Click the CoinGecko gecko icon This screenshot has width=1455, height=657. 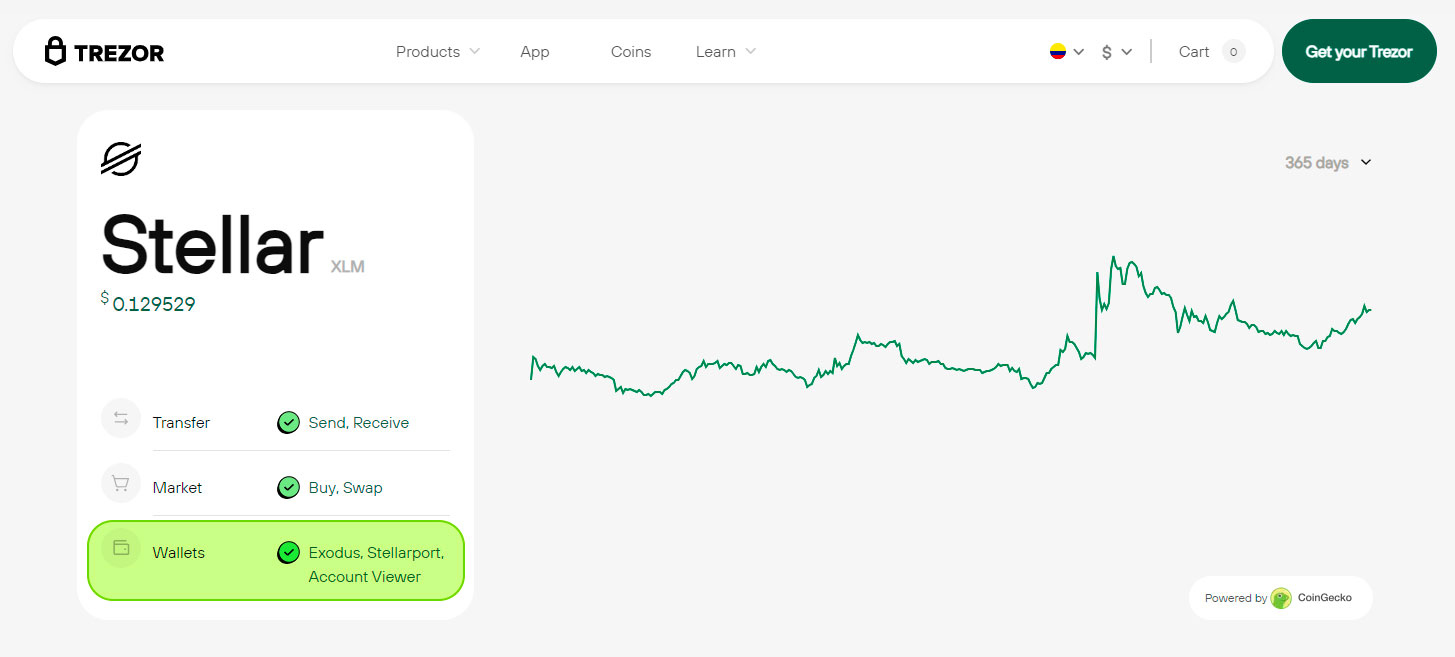tap(1281, 598)
